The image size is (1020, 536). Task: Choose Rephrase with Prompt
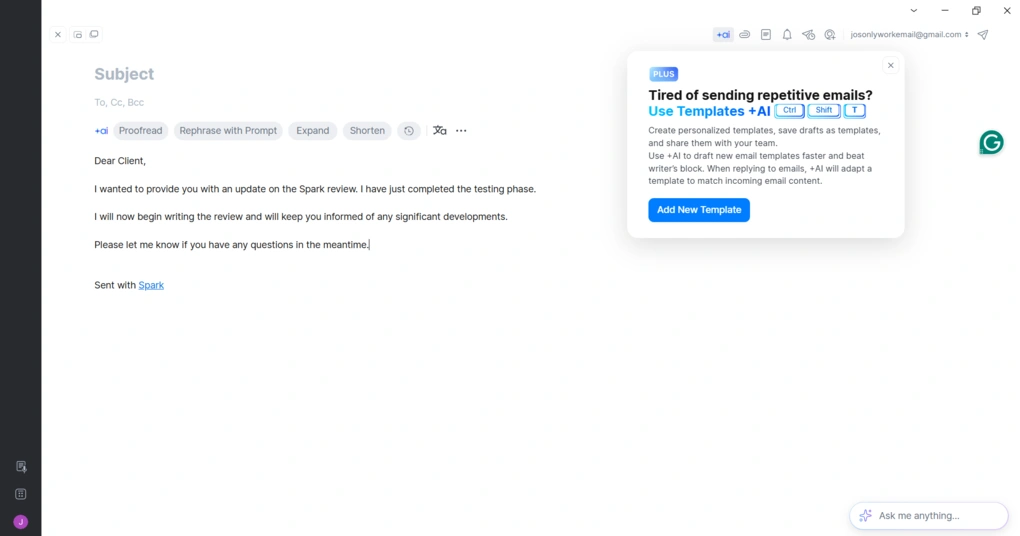click(x=228, y=131)
